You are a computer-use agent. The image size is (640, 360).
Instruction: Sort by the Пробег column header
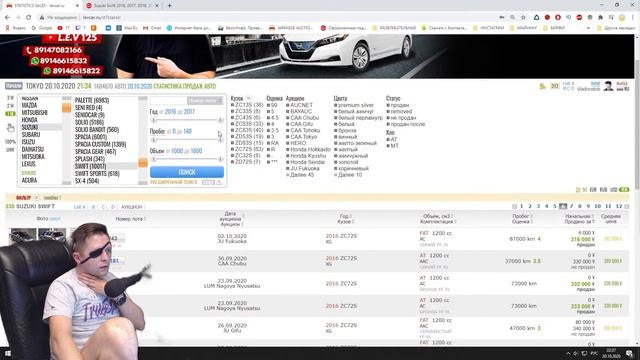tap(522, 216)
